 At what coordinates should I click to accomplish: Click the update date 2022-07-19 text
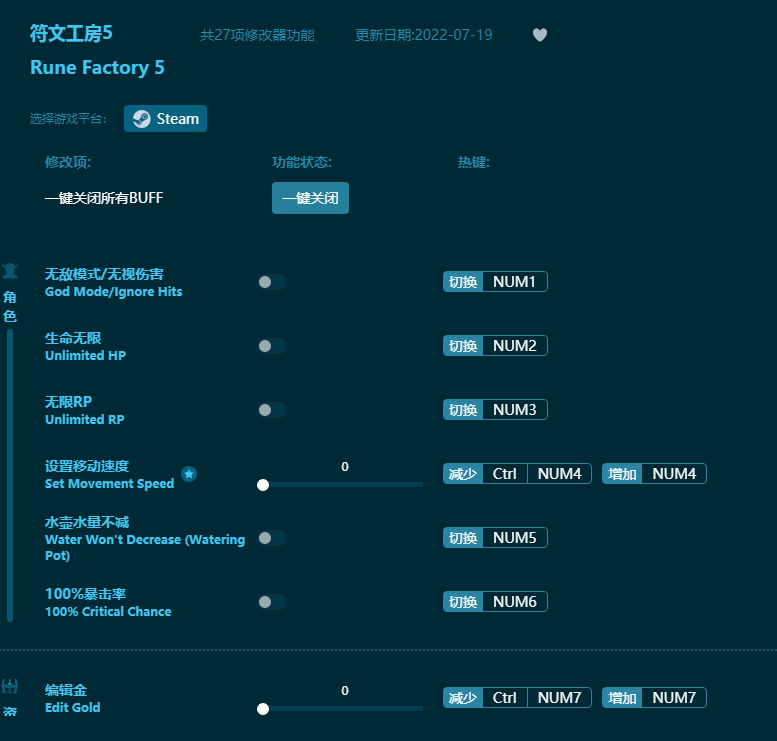click(424, 35)
